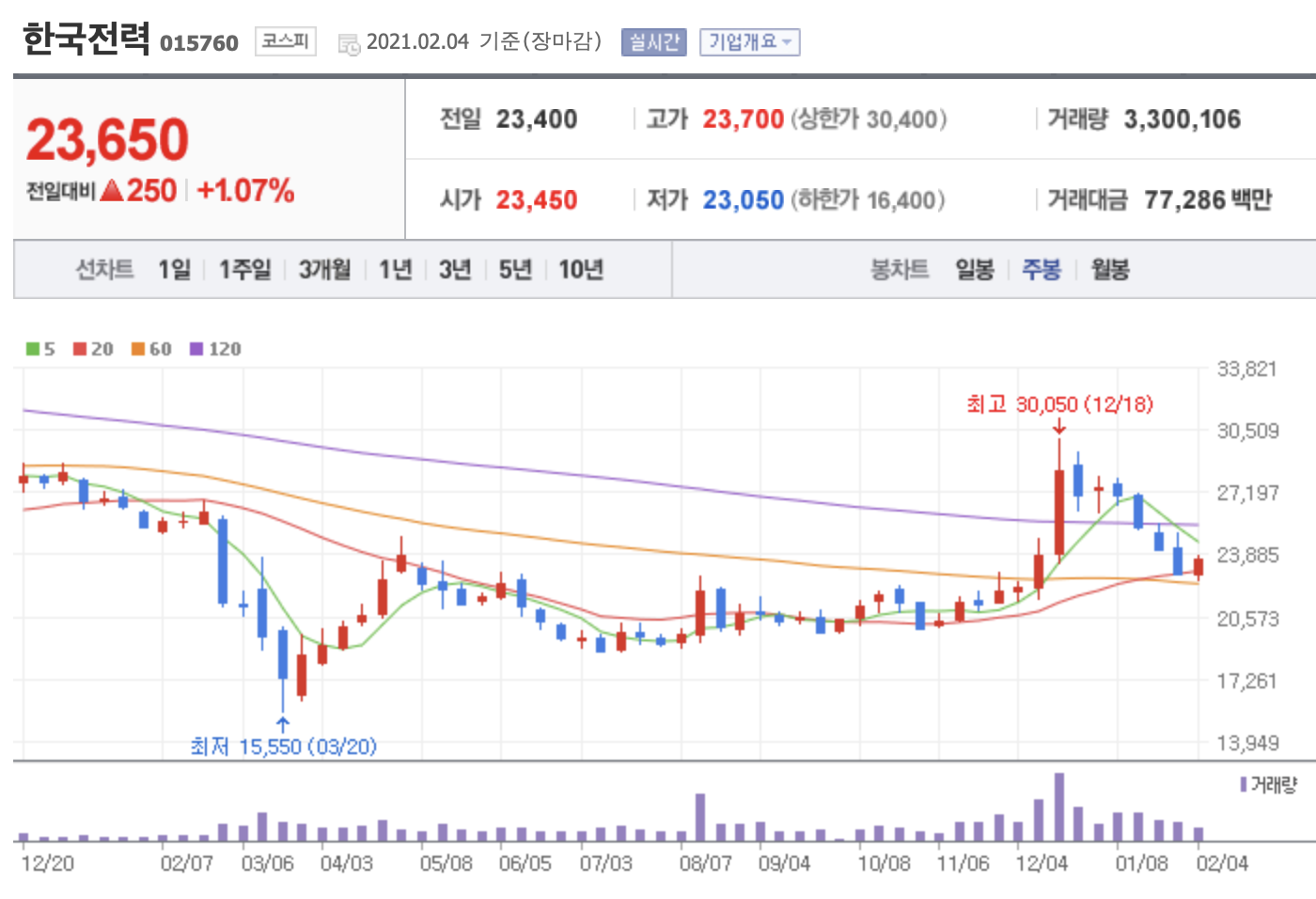Click the tallest volume bar near 12/04

click(1059, 807)
